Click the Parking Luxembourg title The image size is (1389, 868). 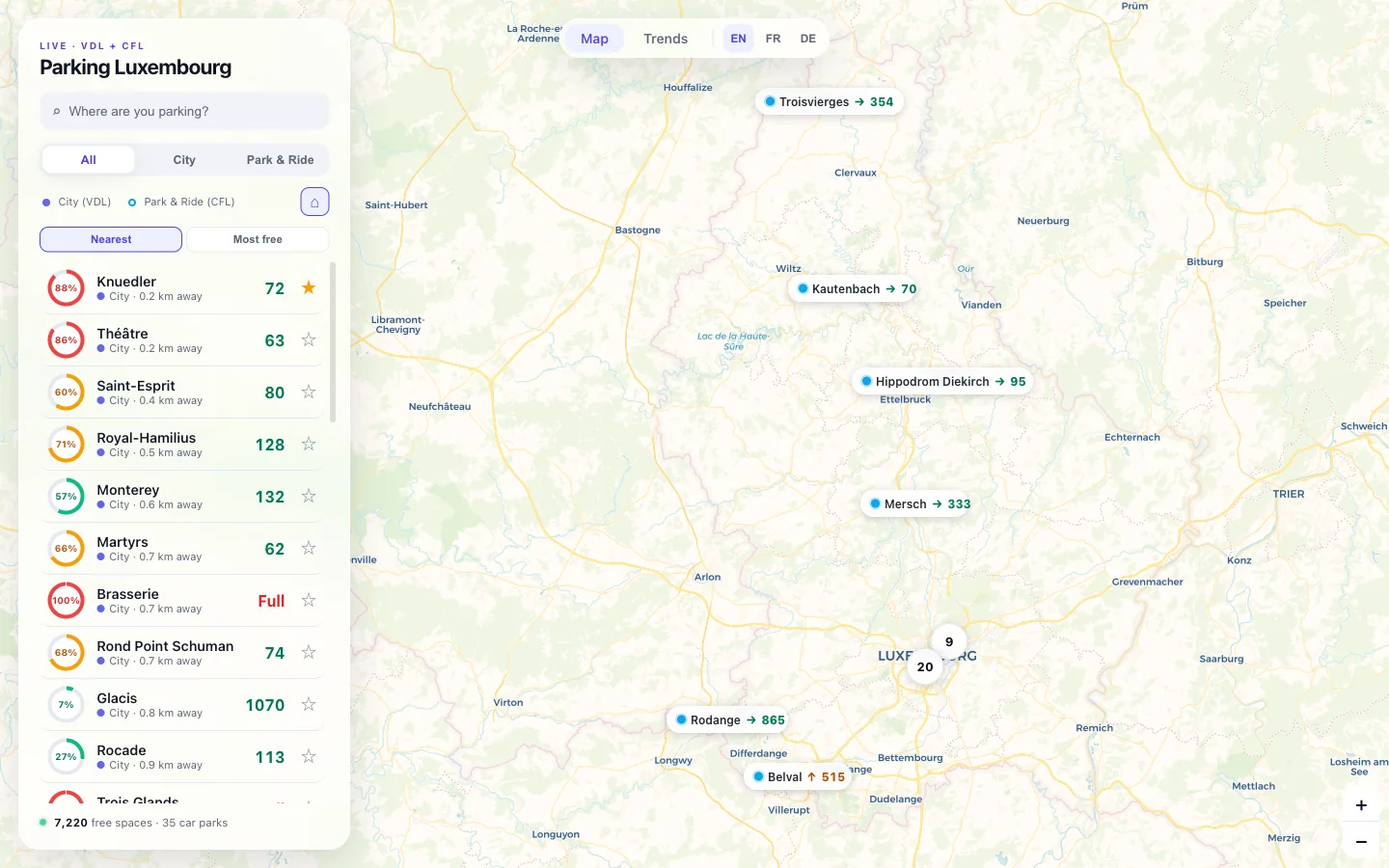tap(135, 68)
